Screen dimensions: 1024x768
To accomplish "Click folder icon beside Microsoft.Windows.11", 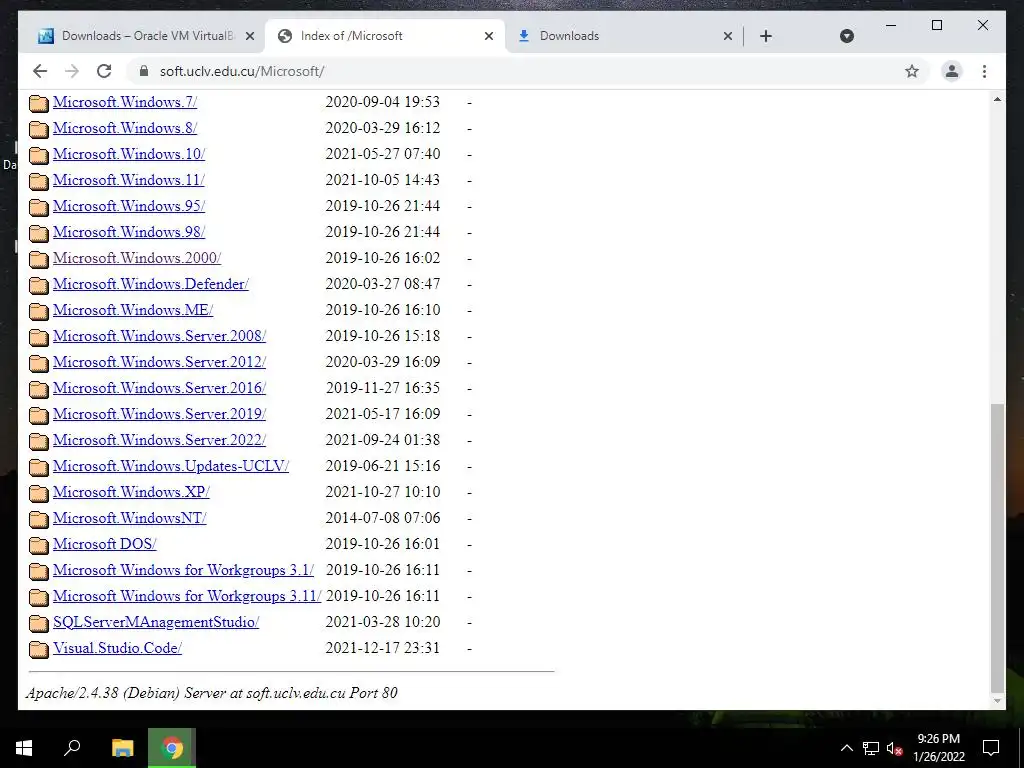I will coord(39,181).
